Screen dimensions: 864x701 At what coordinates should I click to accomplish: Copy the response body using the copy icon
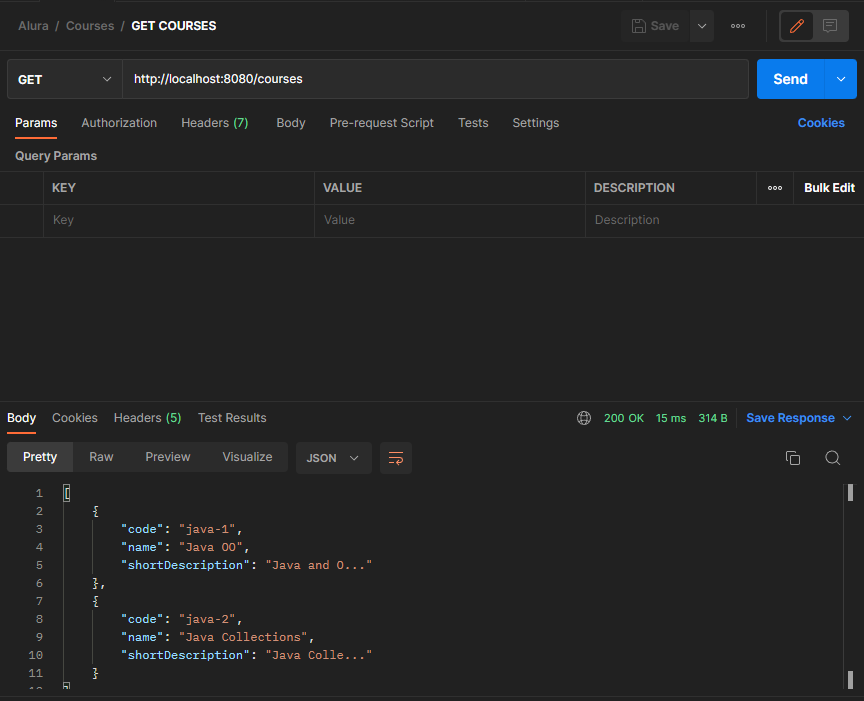(793, 457)
